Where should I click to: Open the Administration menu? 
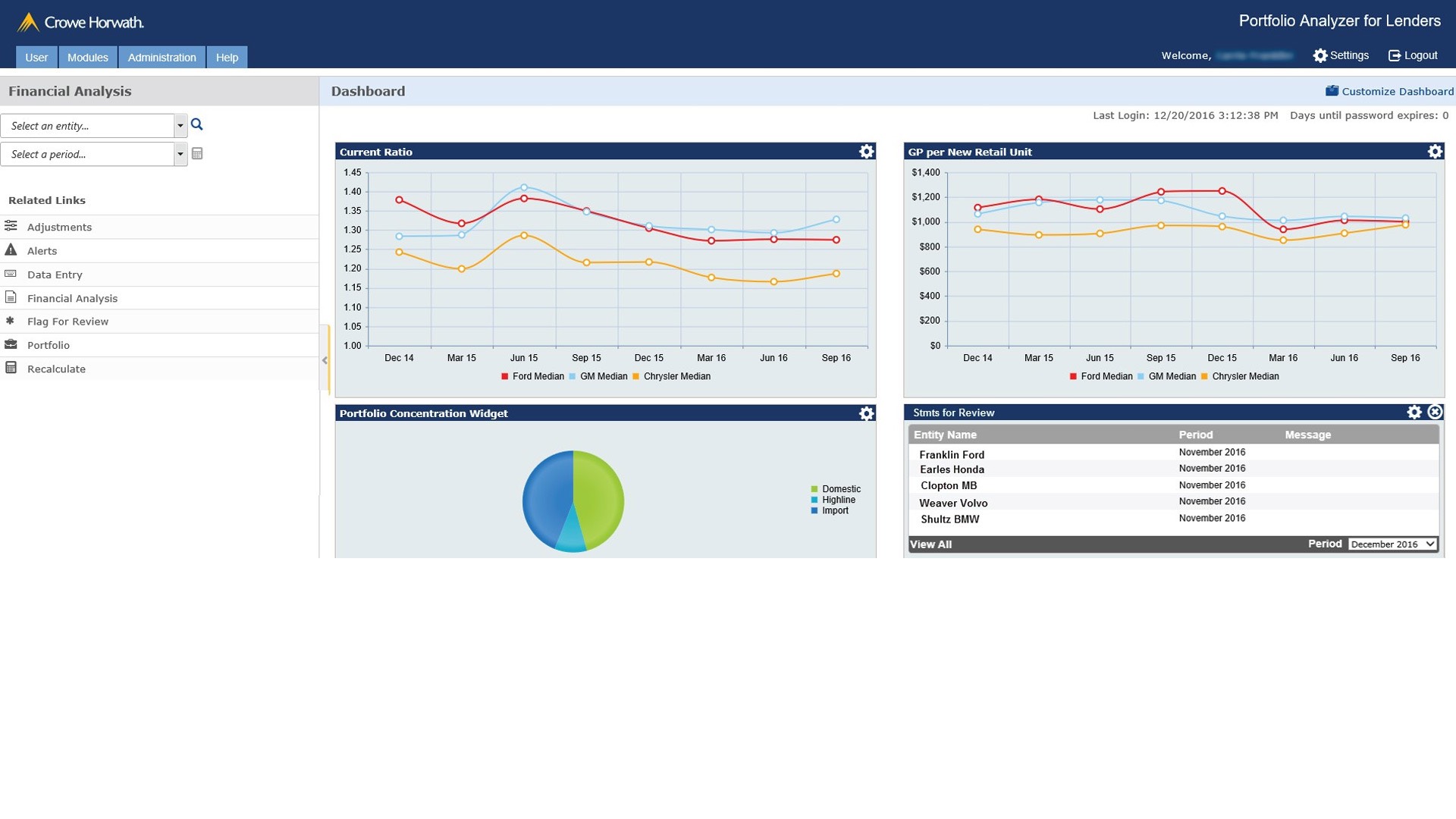(x=162, y=58)
